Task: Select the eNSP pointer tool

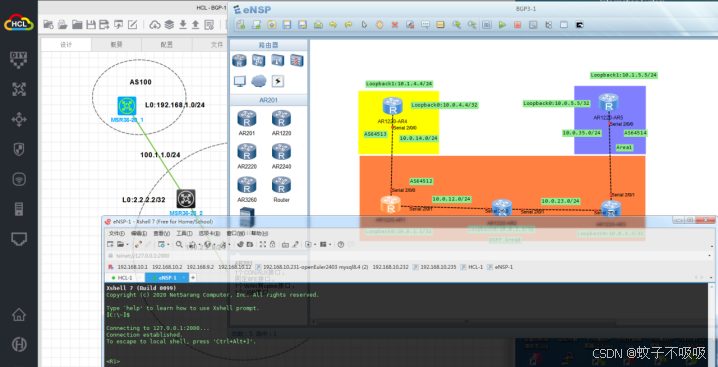Action: [x=364, y=25]
